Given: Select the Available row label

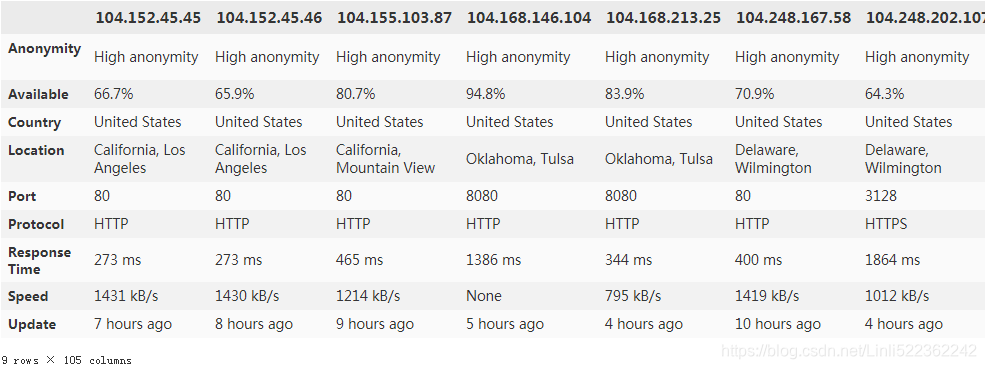Looking at the screenshot, I should coord(38,94).
